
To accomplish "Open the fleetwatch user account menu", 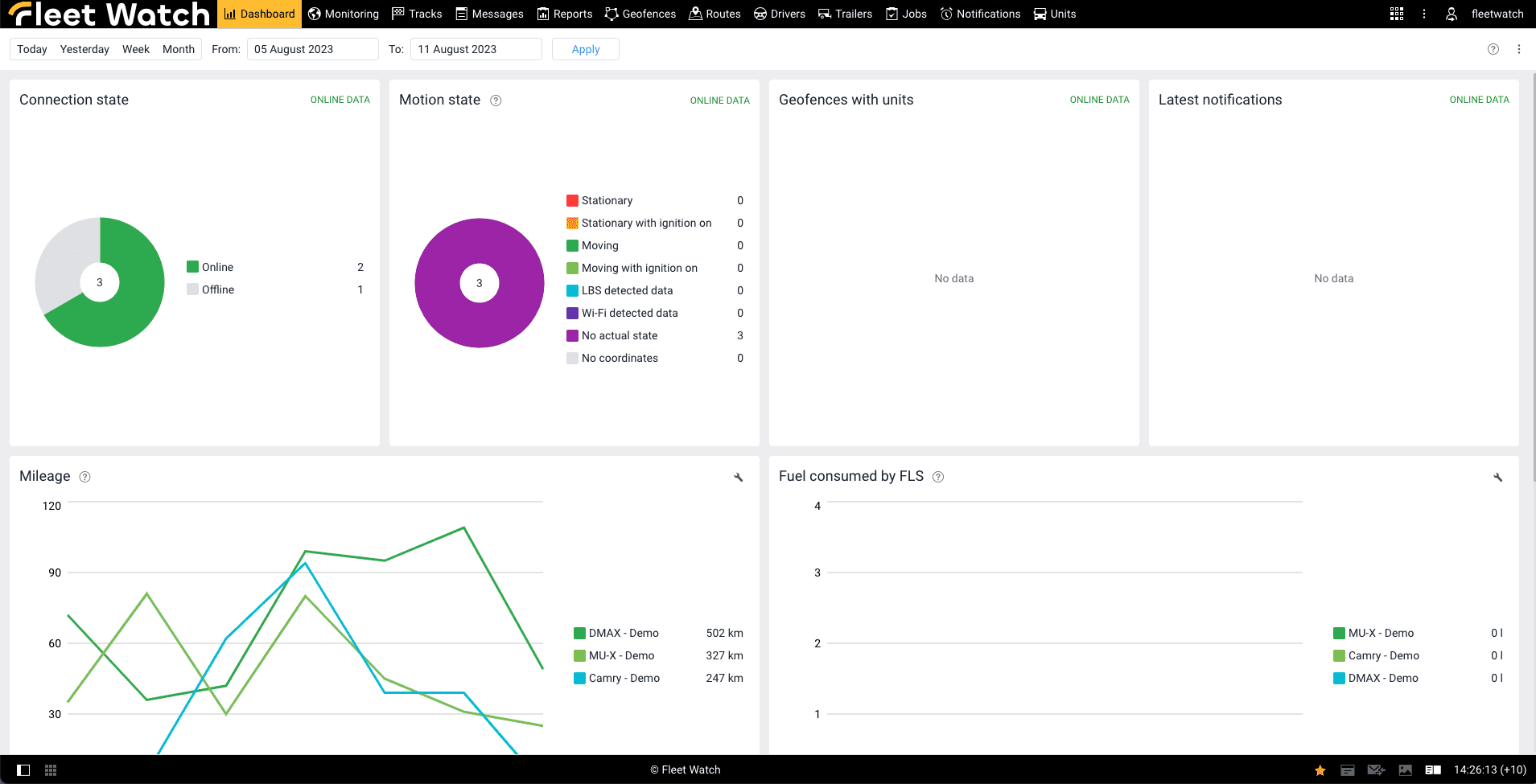I will (1486, 14).
